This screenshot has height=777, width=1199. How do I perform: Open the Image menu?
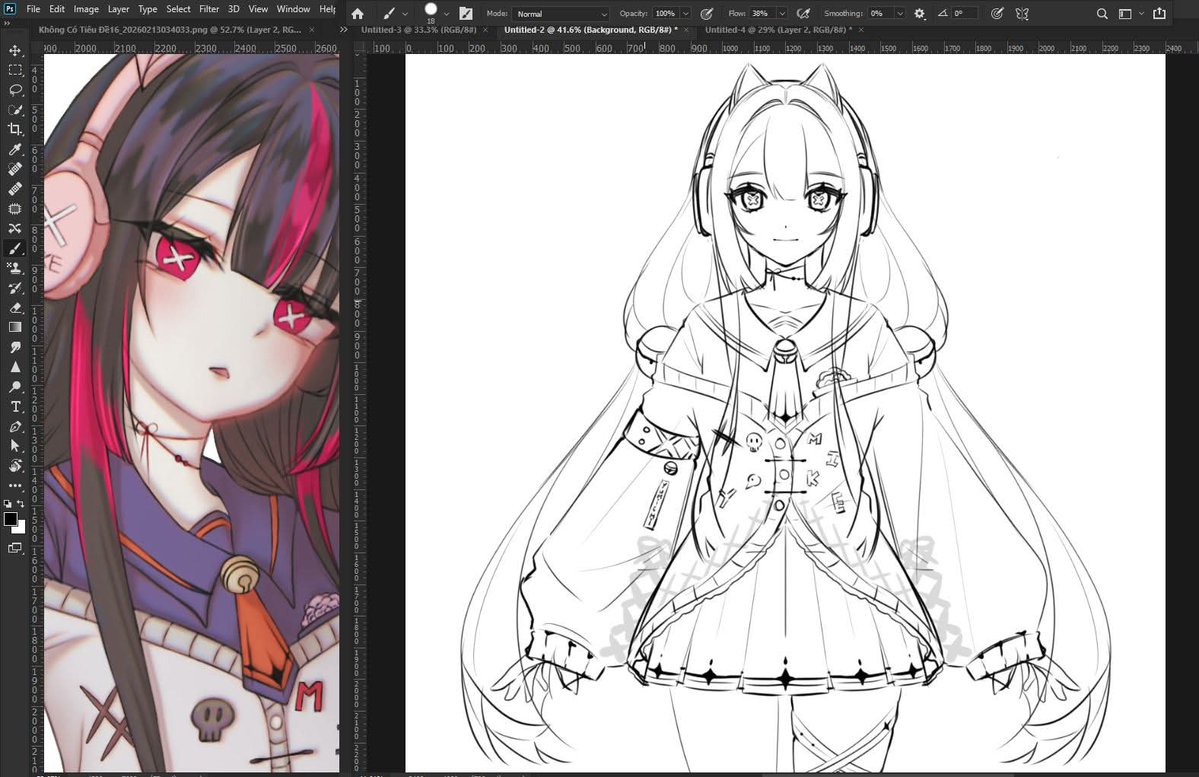pos(86,9)
